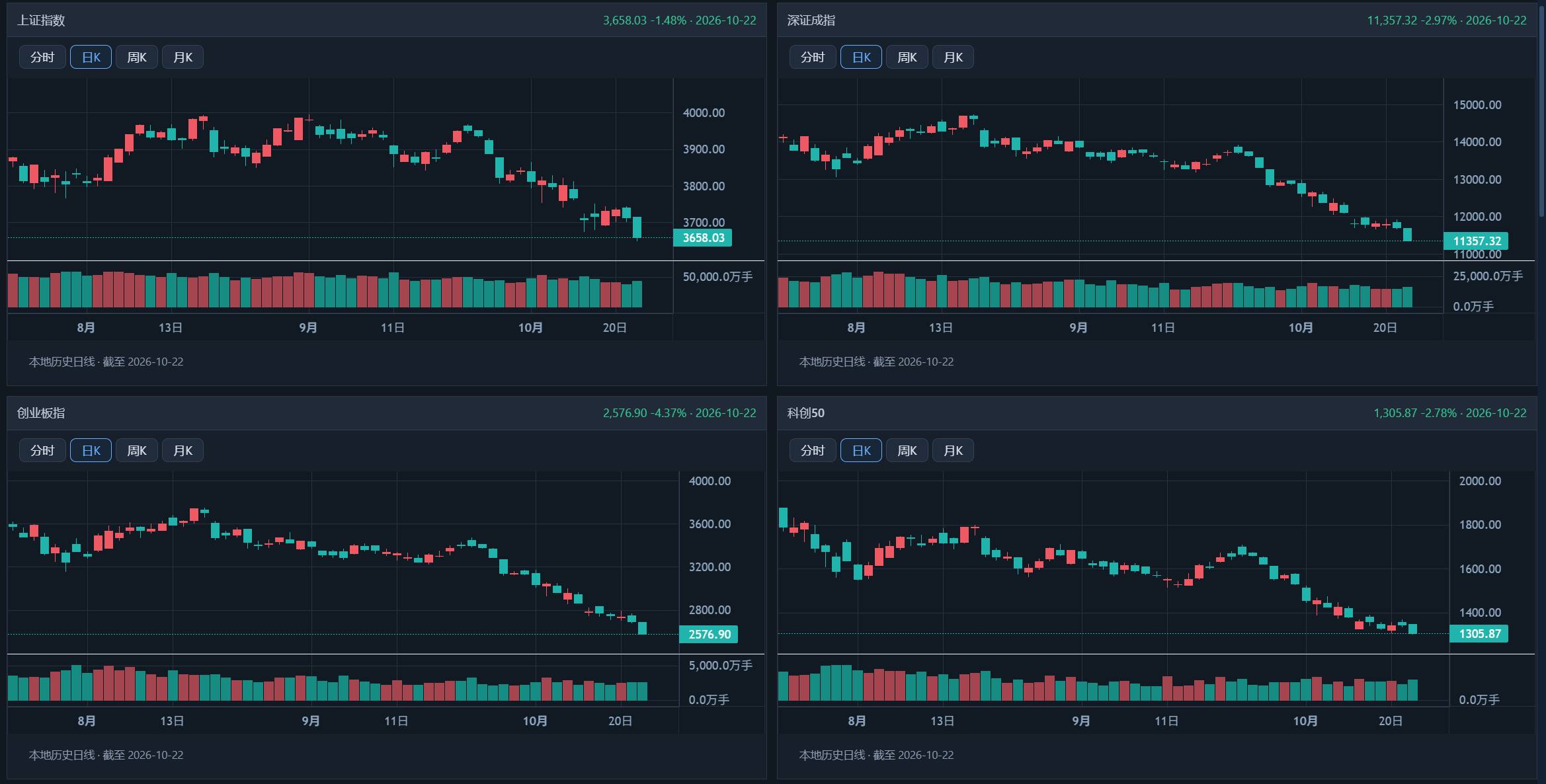The width and height of the screenshot is (1546, 784).
Task: Click the 2,576.90 -4.37% quote summary
Action: (680, 413)
